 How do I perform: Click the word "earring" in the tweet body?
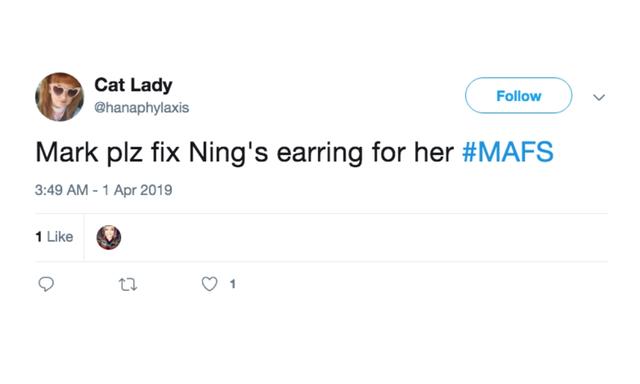coord(320,153)
